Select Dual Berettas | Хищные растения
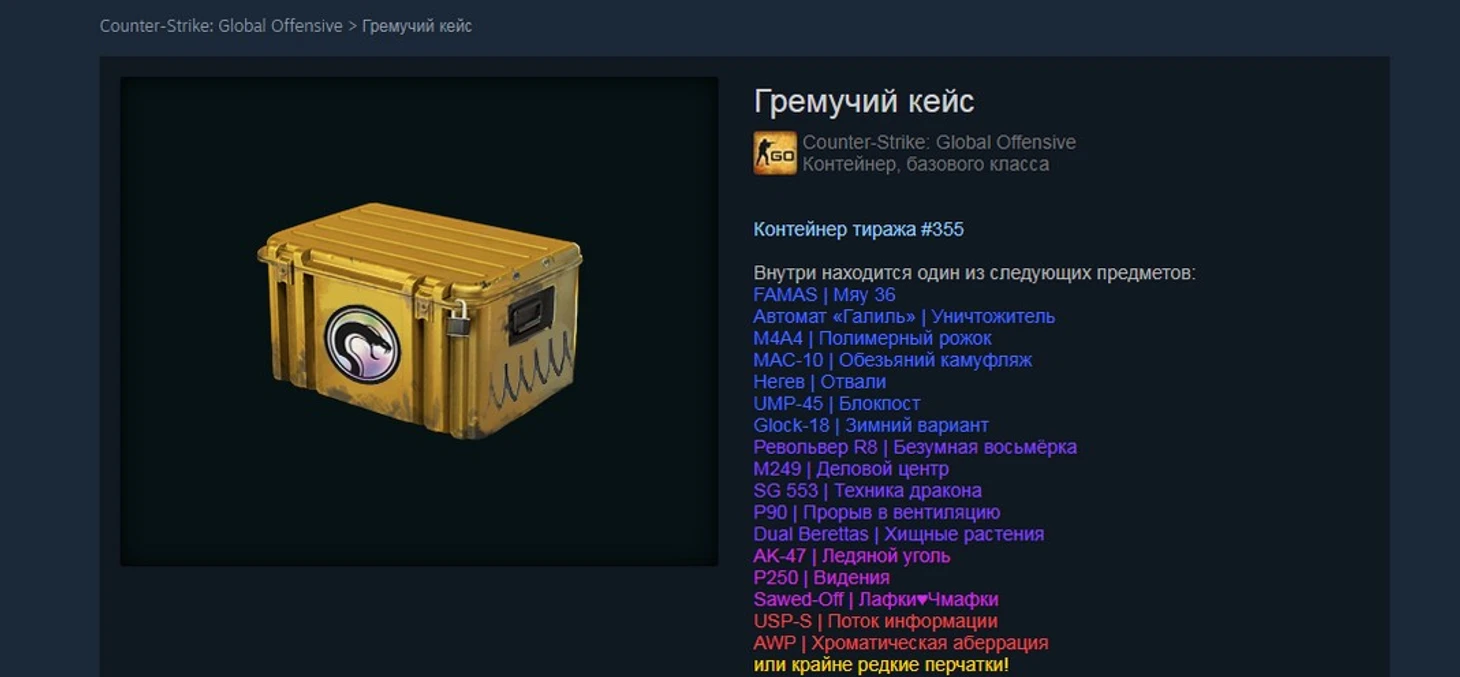This screenshot has width=1460, height=677. coord(898,534)
